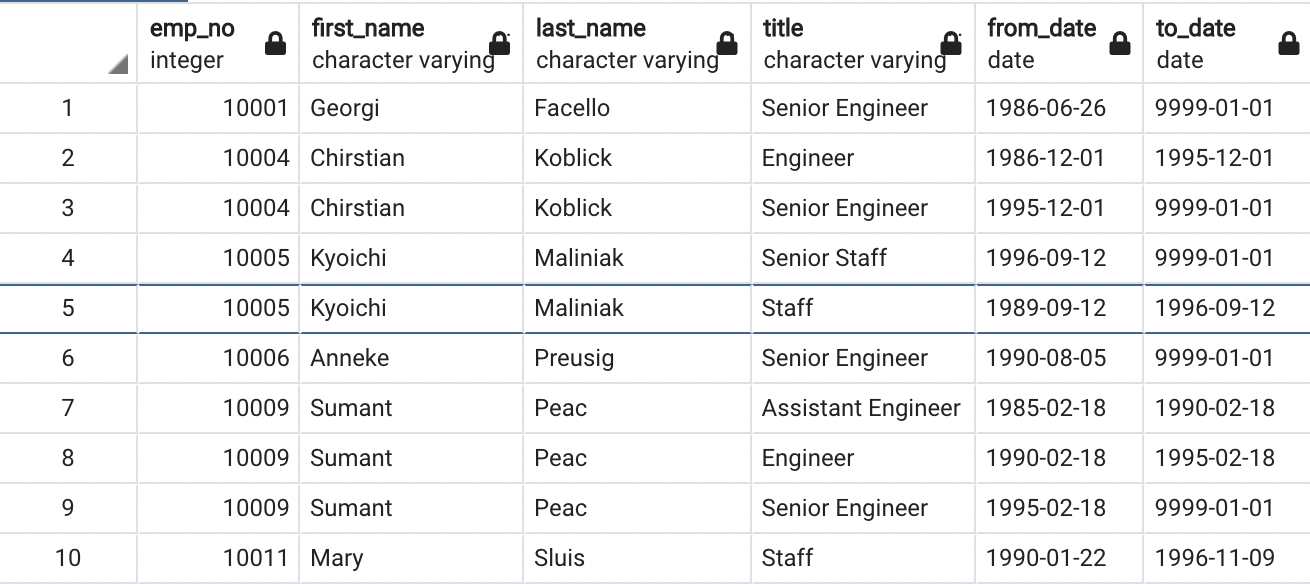Select the cell showing Senior Engineer for Georgi

coord(845,108)
